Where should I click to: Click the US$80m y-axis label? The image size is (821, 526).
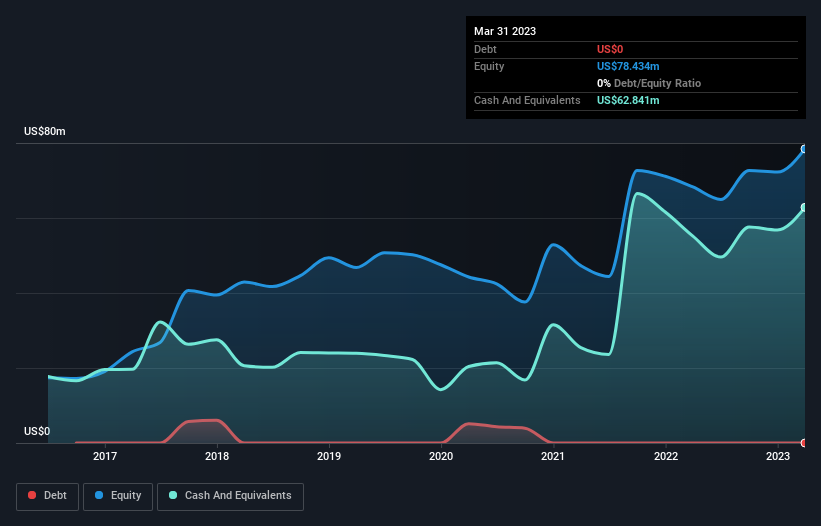click(x=45, y=131)
